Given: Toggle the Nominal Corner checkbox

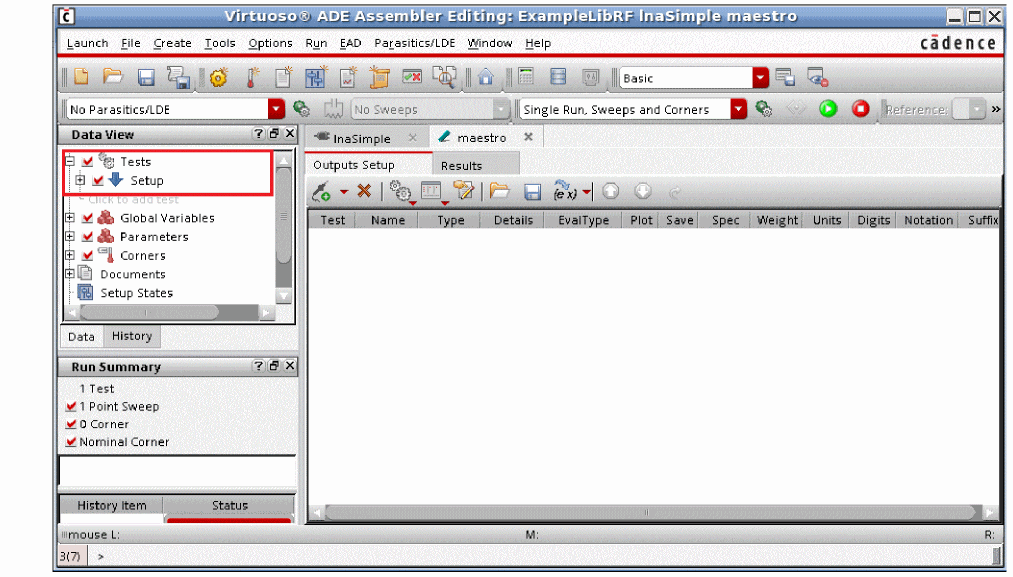Looking at the screenshot, I should click(x=72, y=442).
